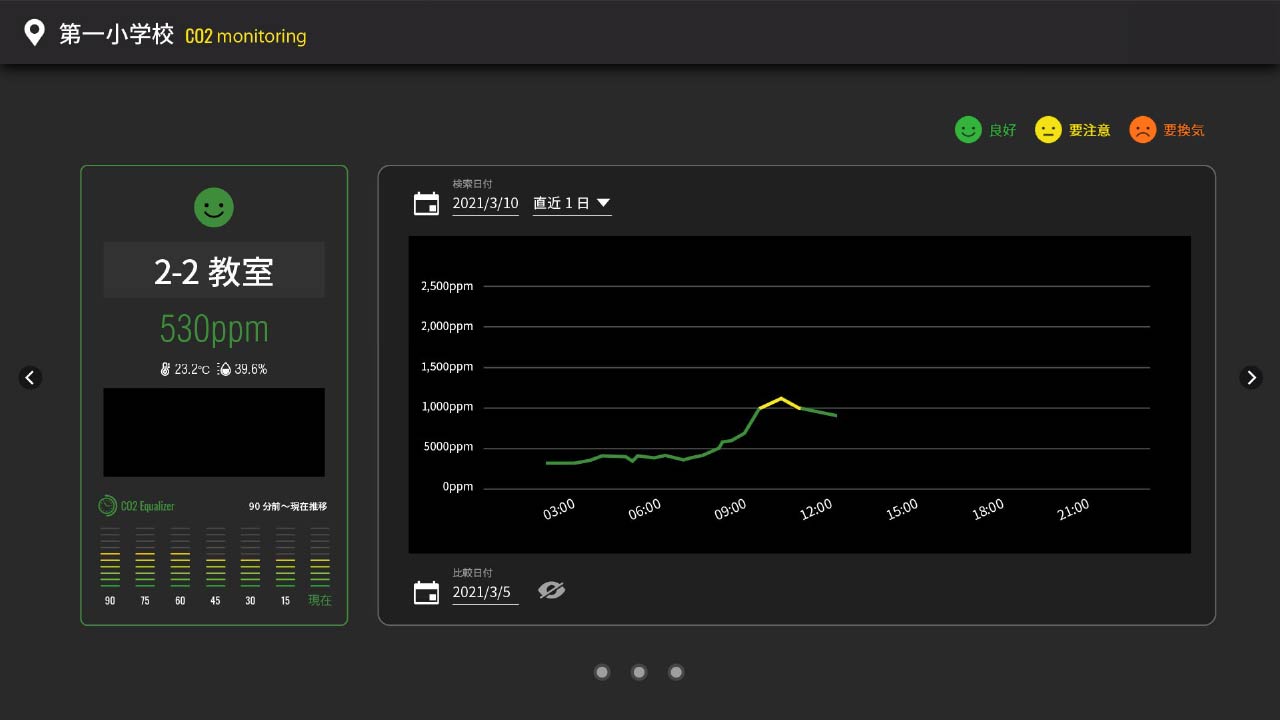Click the 第一小学校 school title
Viewport: 1280px width, 720px height.
tap(116, 35)
